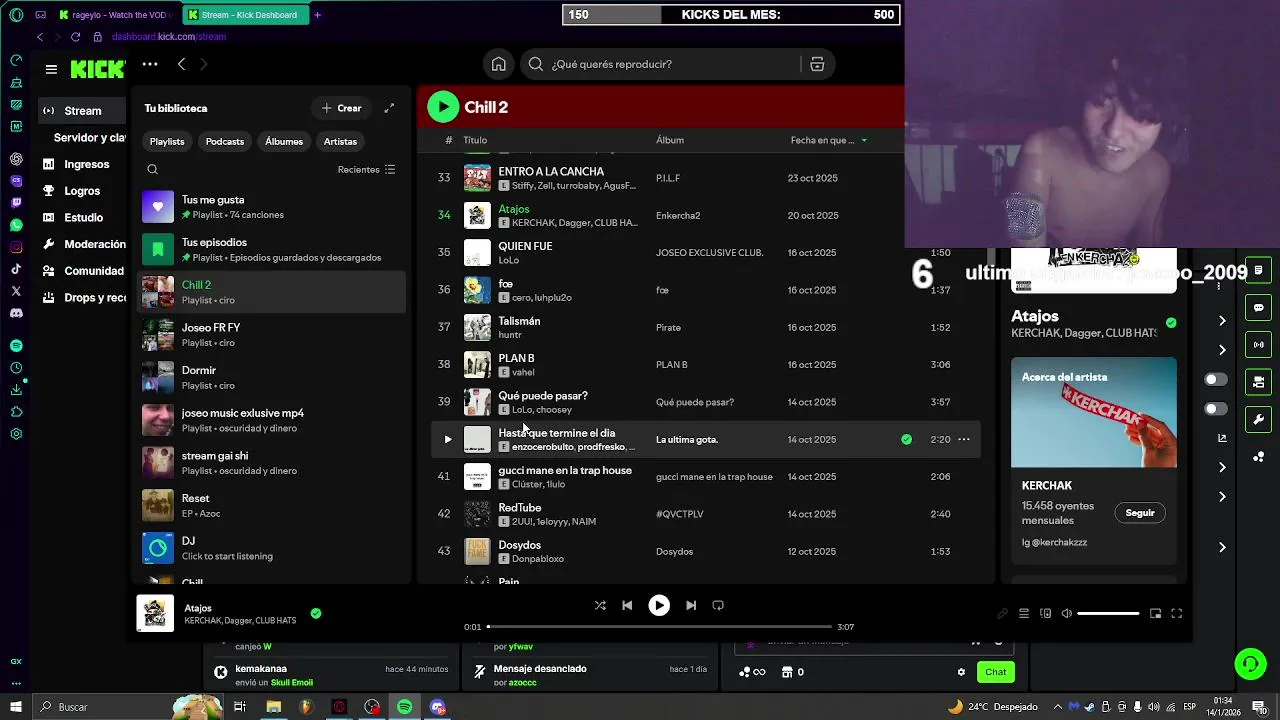Click the green Chat button

[996, 672]
